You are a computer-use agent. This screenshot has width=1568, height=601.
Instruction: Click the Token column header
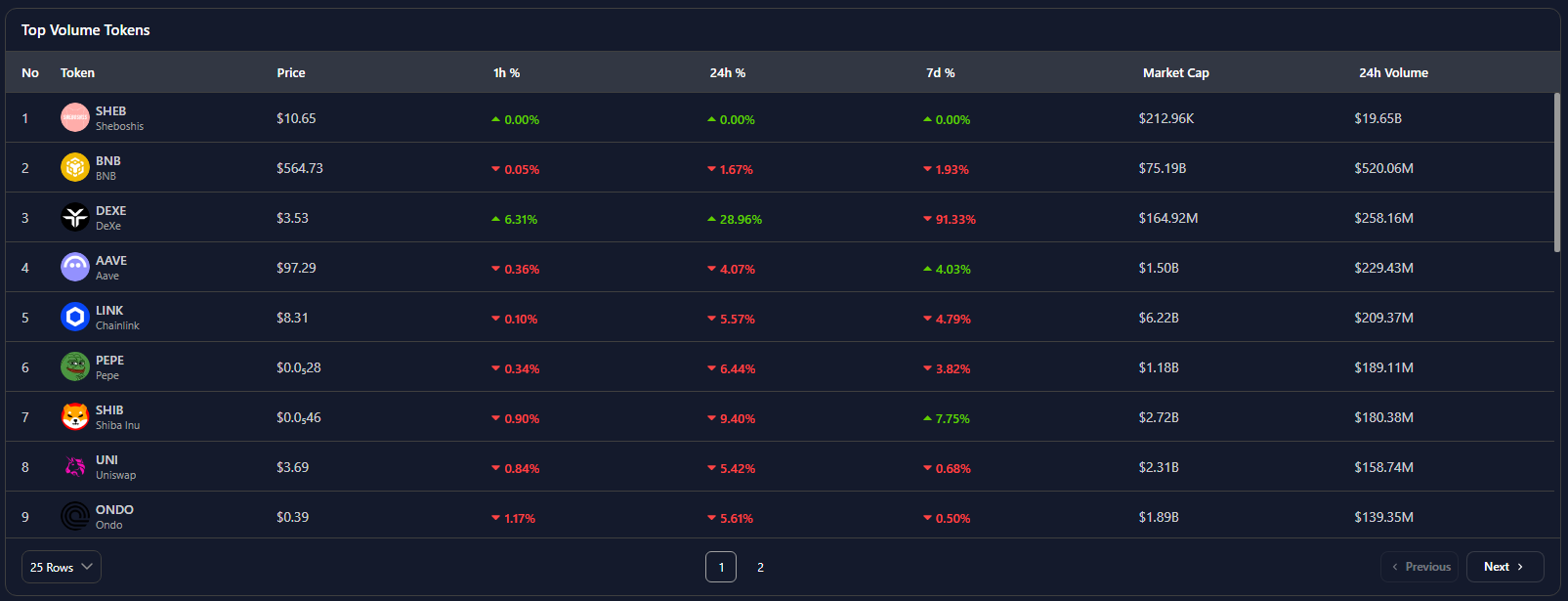[x=77, y=73]
